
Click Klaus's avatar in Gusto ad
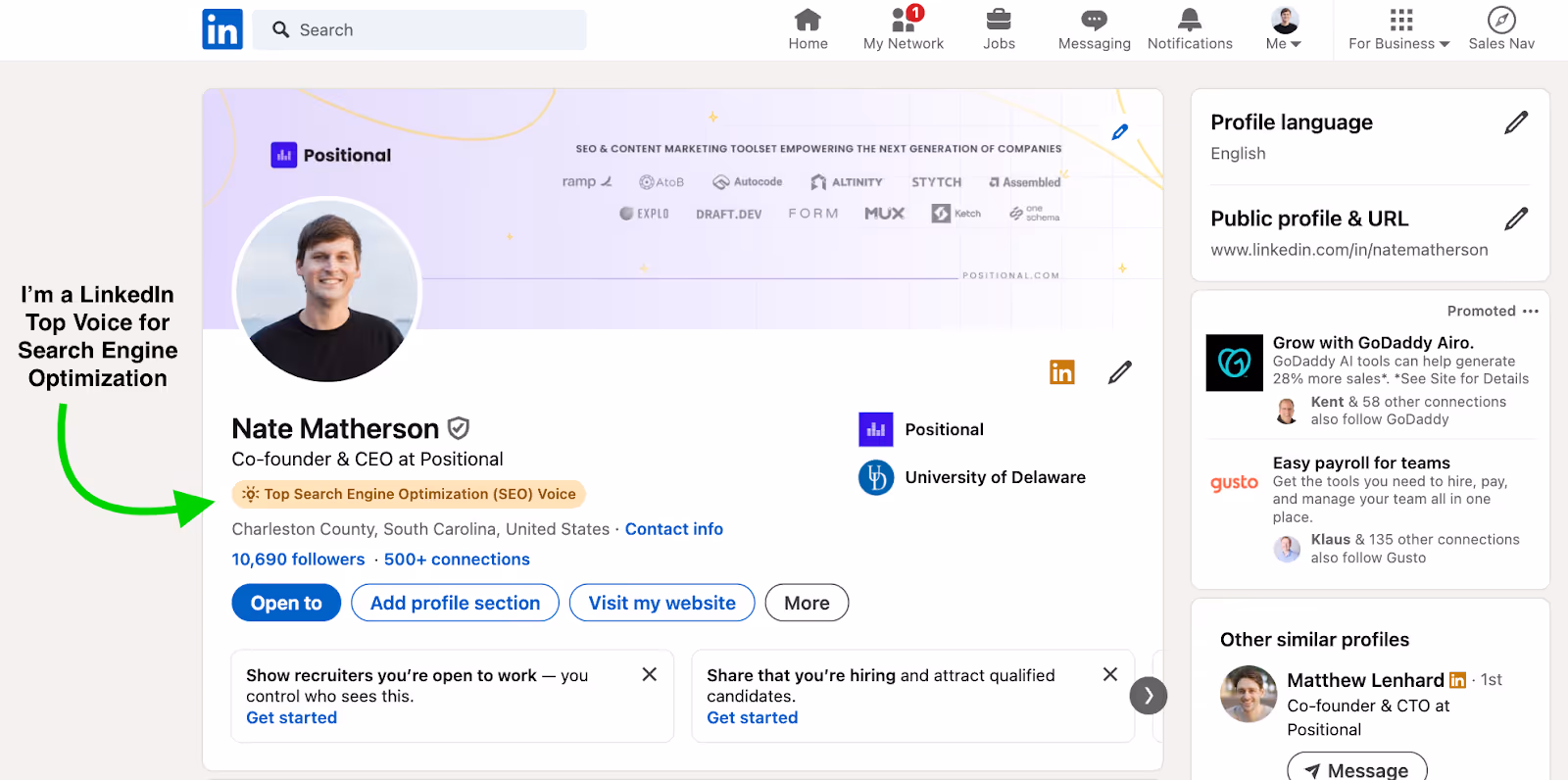1287,549
